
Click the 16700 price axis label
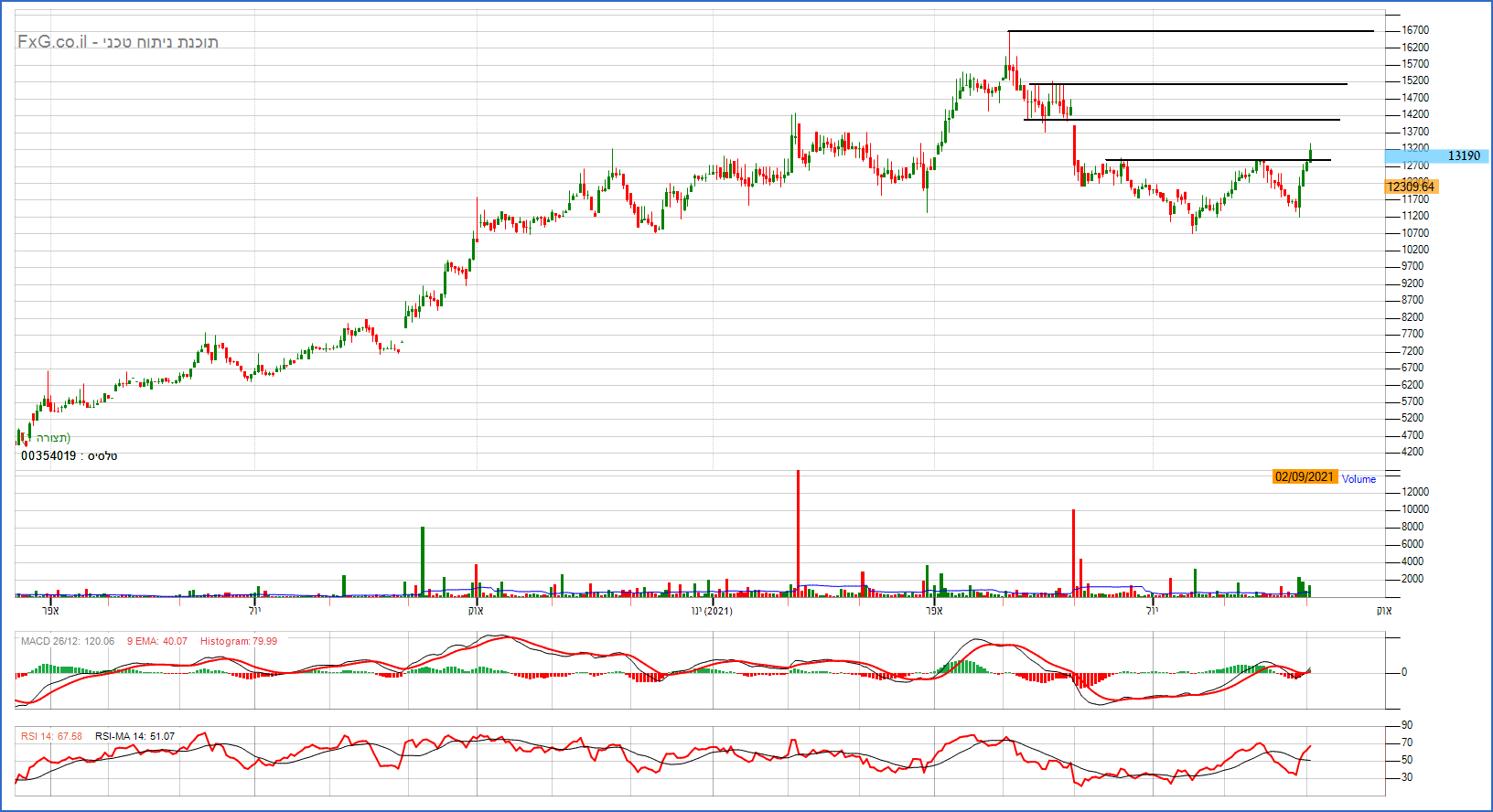click(x=1414, y=30)
